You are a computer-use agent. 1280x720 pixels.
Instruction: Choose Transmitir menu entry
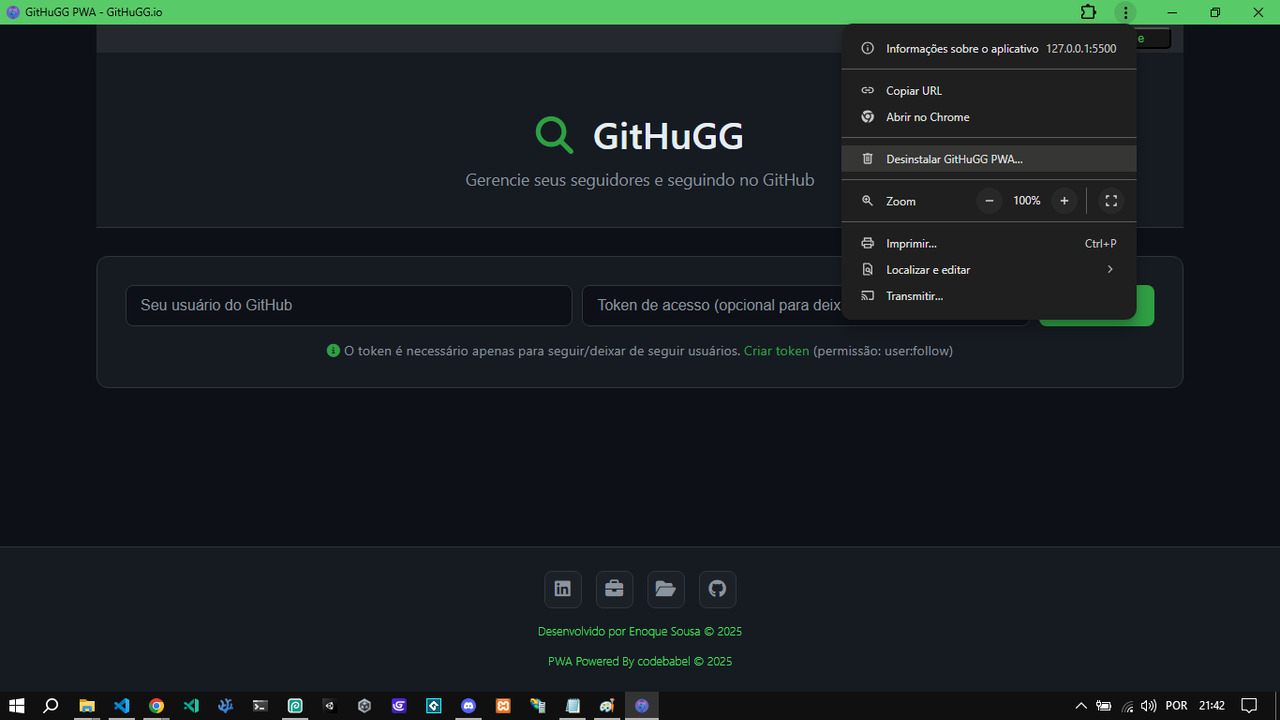[x=988, y=296]
